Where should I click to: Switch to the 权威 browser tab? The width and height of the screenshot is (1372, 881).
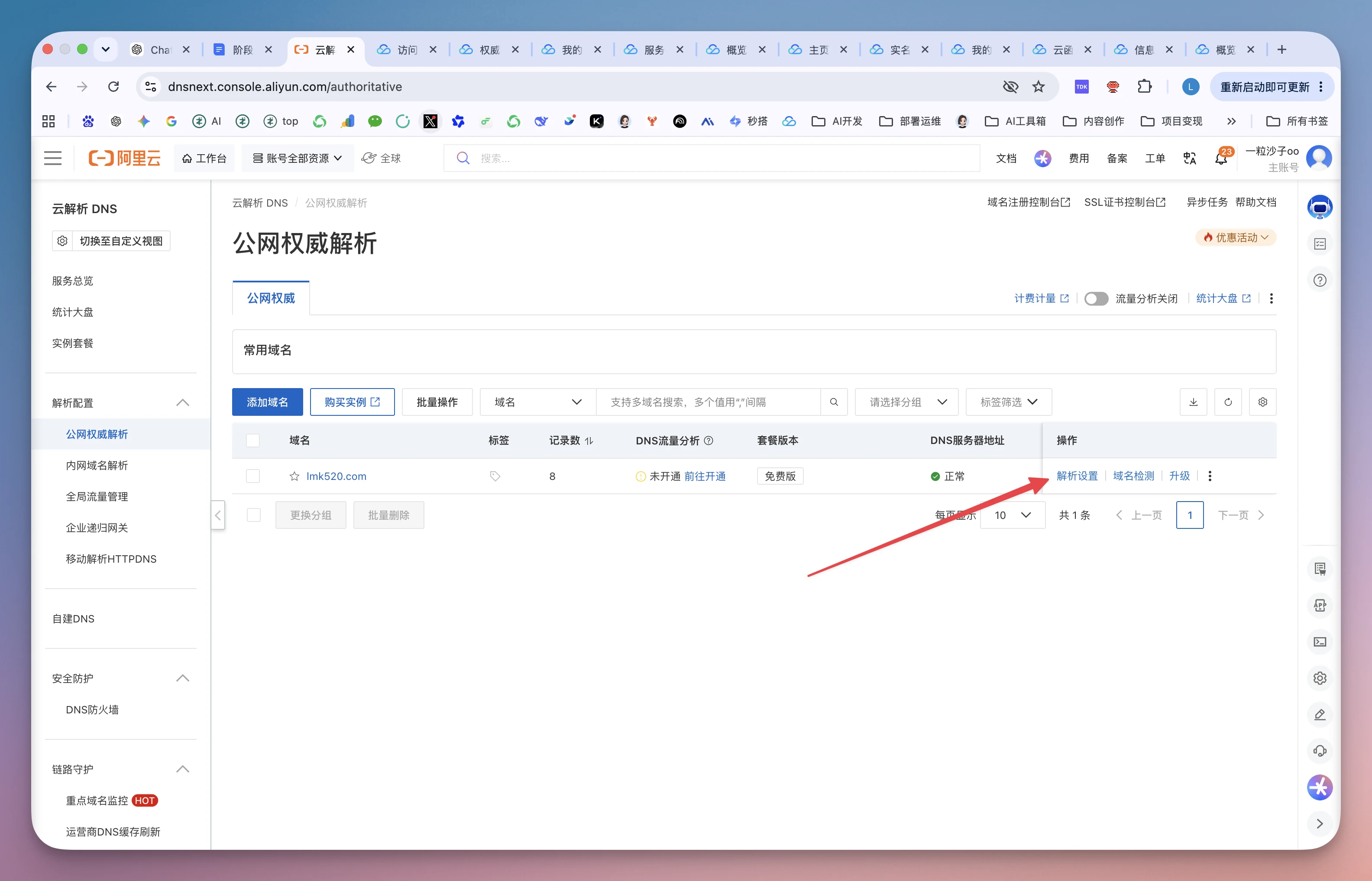pyautogui.click(x=489, y=50)
